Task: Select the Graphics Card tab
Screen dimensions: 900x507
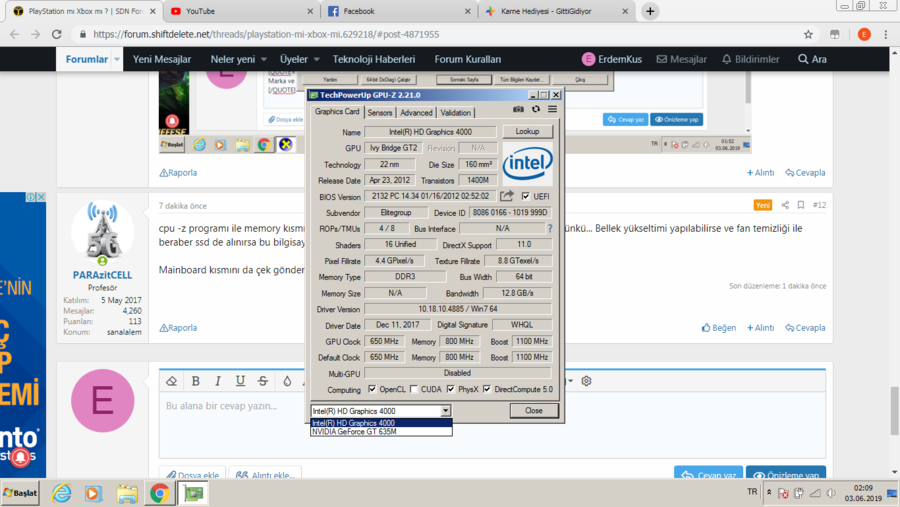Action: 337,111
